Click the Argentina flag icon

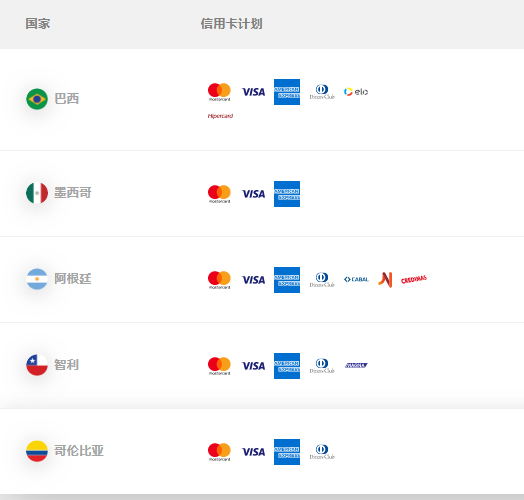37,279
